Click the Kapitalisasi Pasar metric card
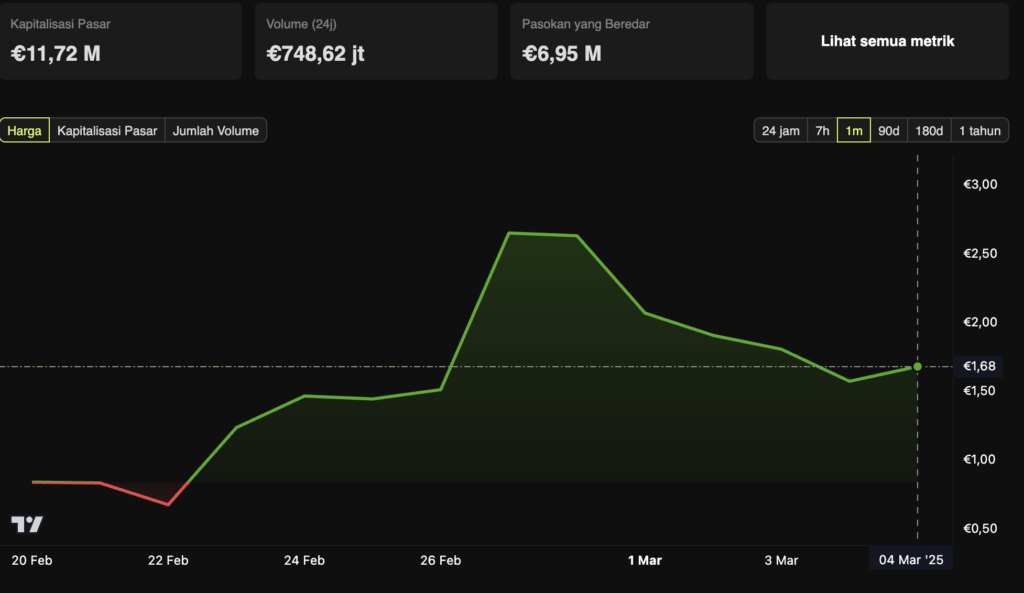This screenshot has width=1024, height=593. (x=121, y=41)
